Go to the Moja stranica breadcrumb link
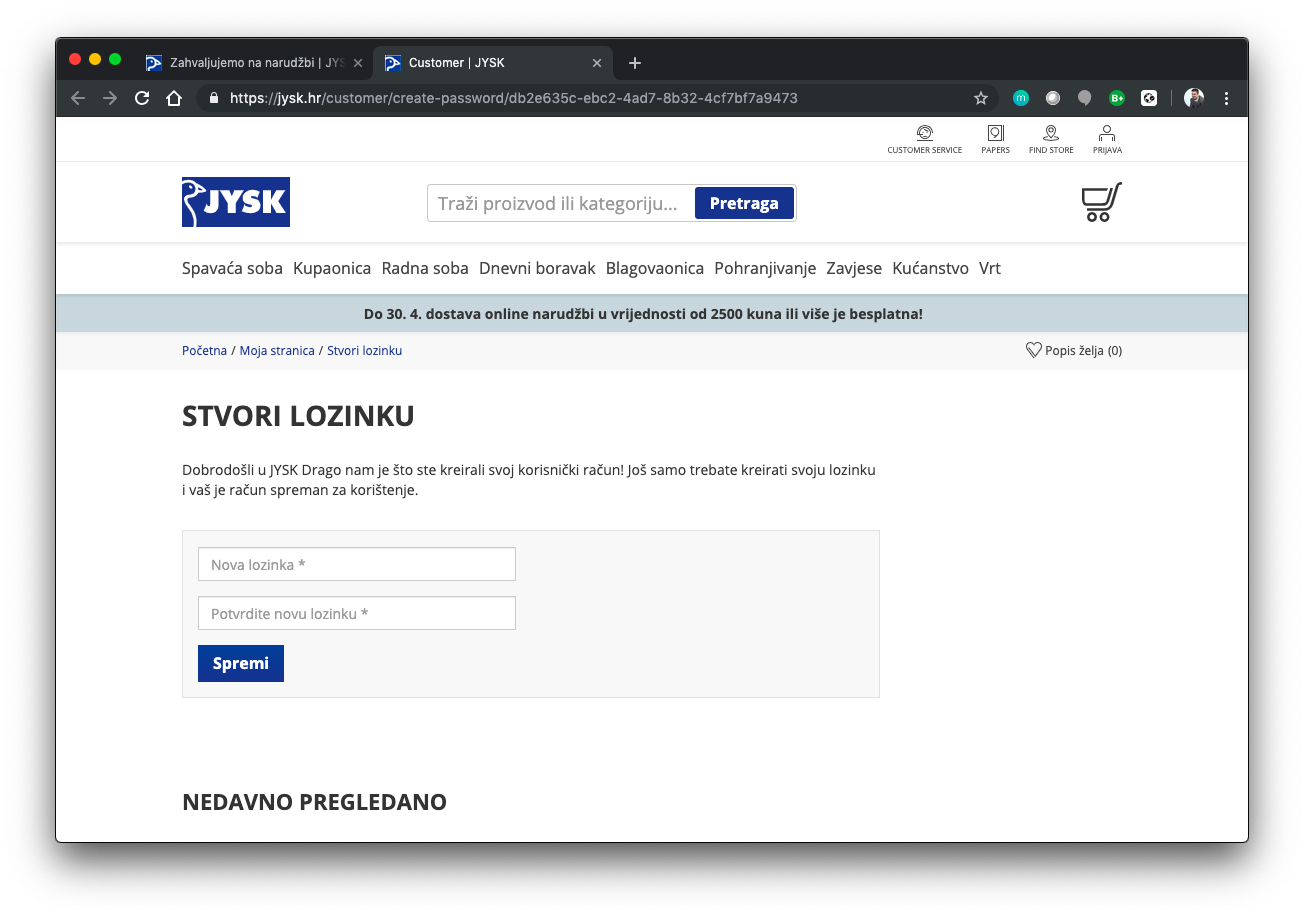This screenshot has height=916, width=1304. [x=277, y=351]
